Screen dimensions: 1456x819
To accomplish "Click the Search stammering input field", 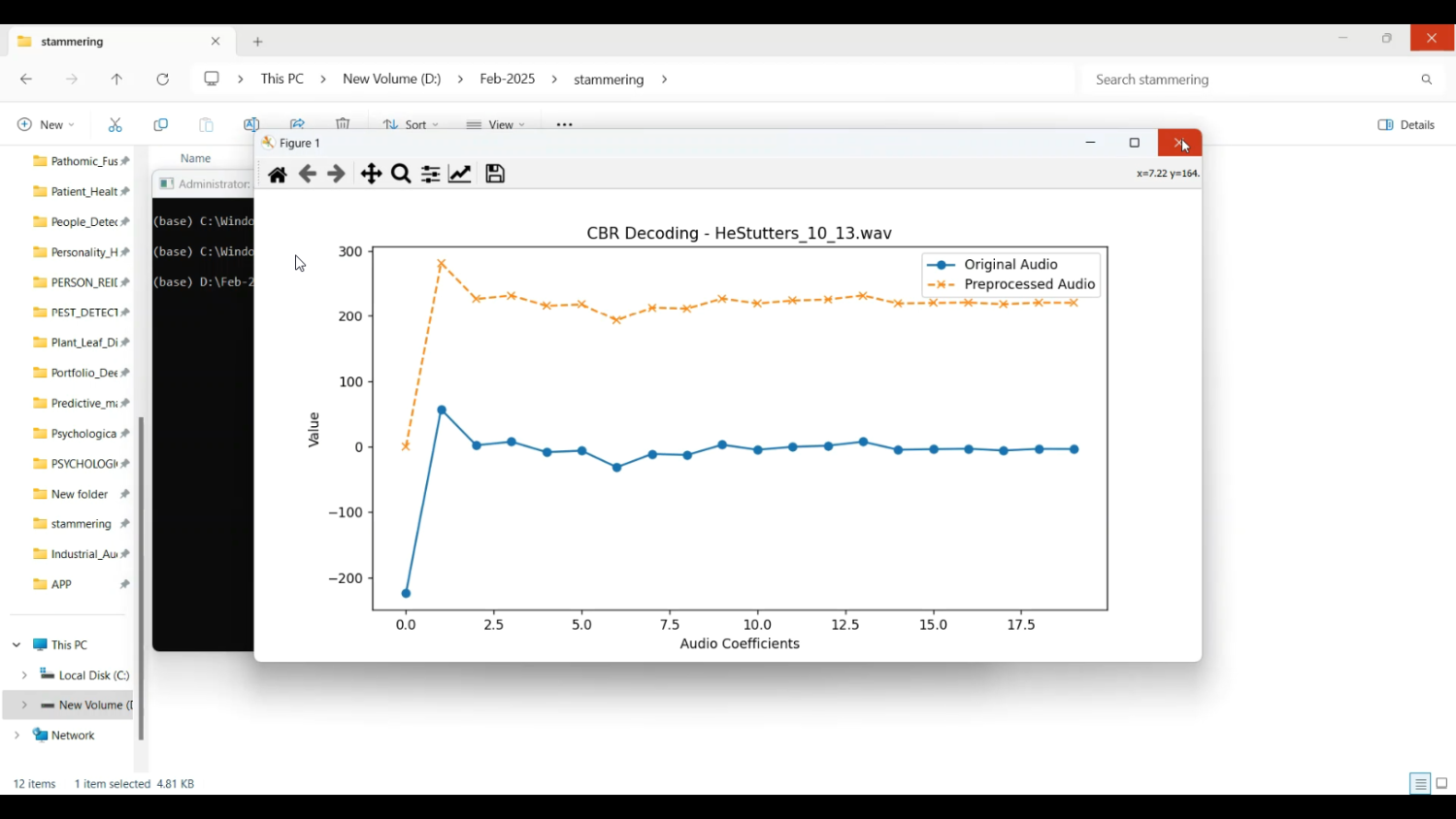I will coord(1250,81).
